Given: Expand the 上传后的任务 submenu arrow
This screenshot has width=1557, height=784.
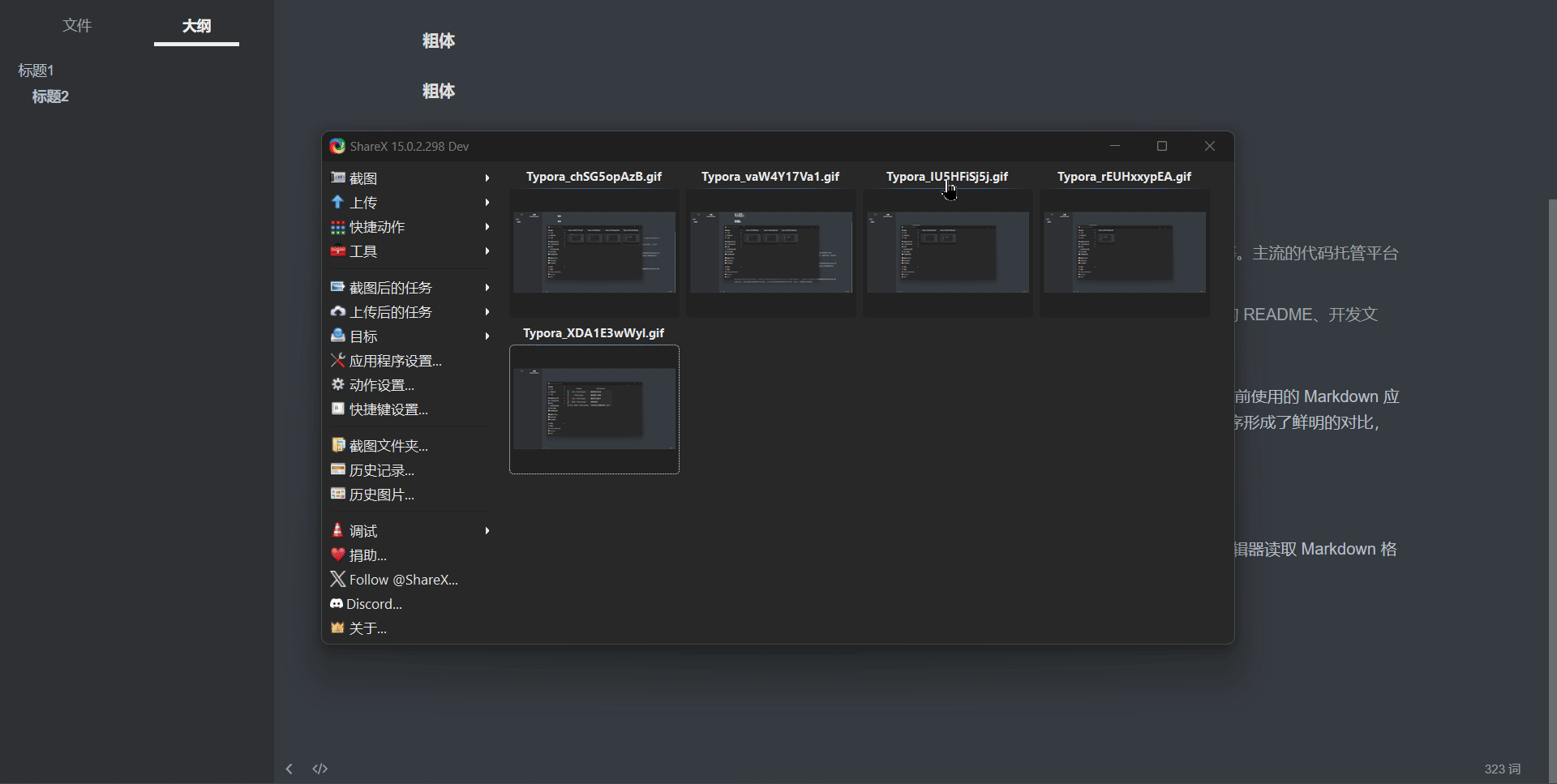Looking at the screenshot, I should coord(487,311).
